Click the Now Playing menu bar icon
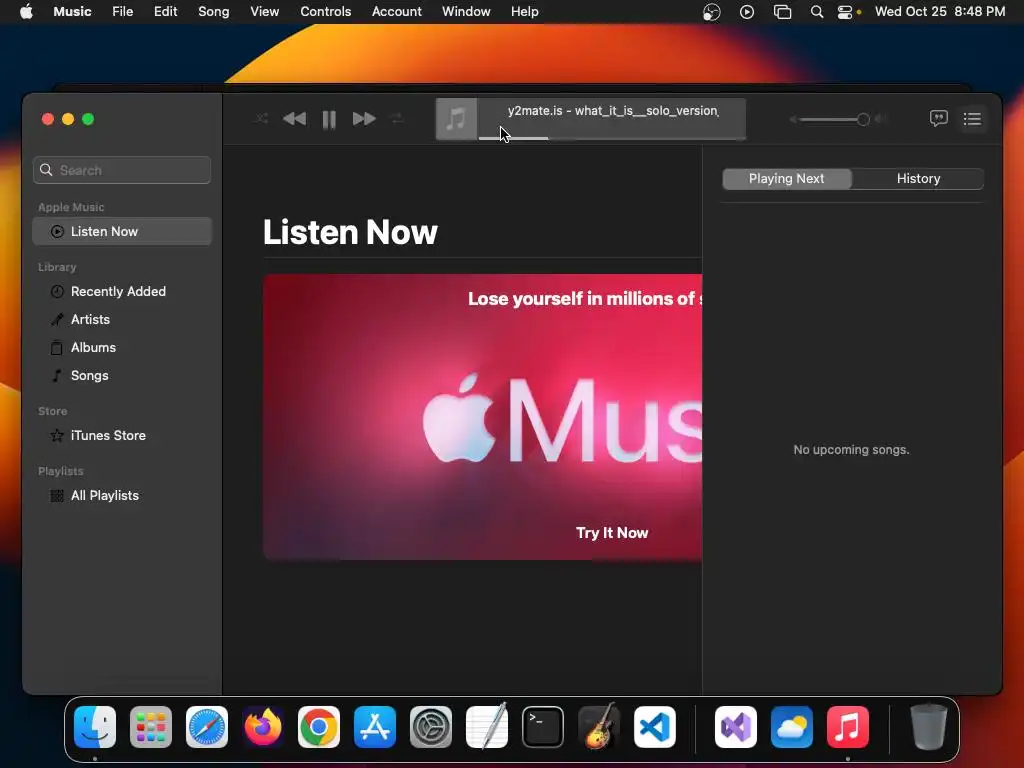Screen dimensions: 1024x768 (x=746, y=12)
